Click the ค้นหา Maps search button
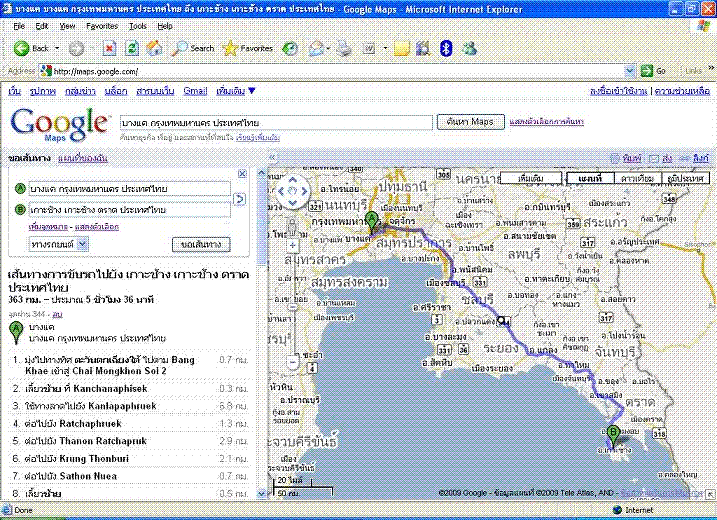Viewport: 717px width, 520px height. [x=470, y=121]
